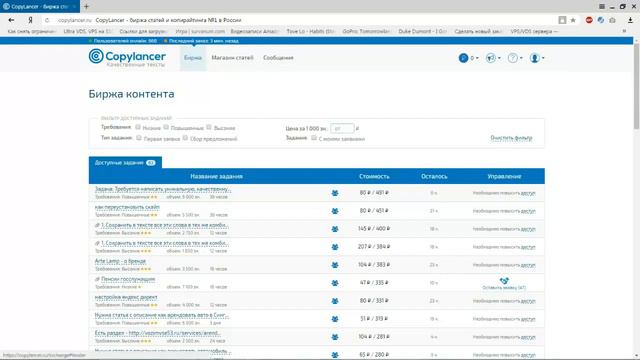The image size is (640, 360).
Task: Open the 'VPS/VDS сервера' bookmark
Action: click(x=534, y=31)
